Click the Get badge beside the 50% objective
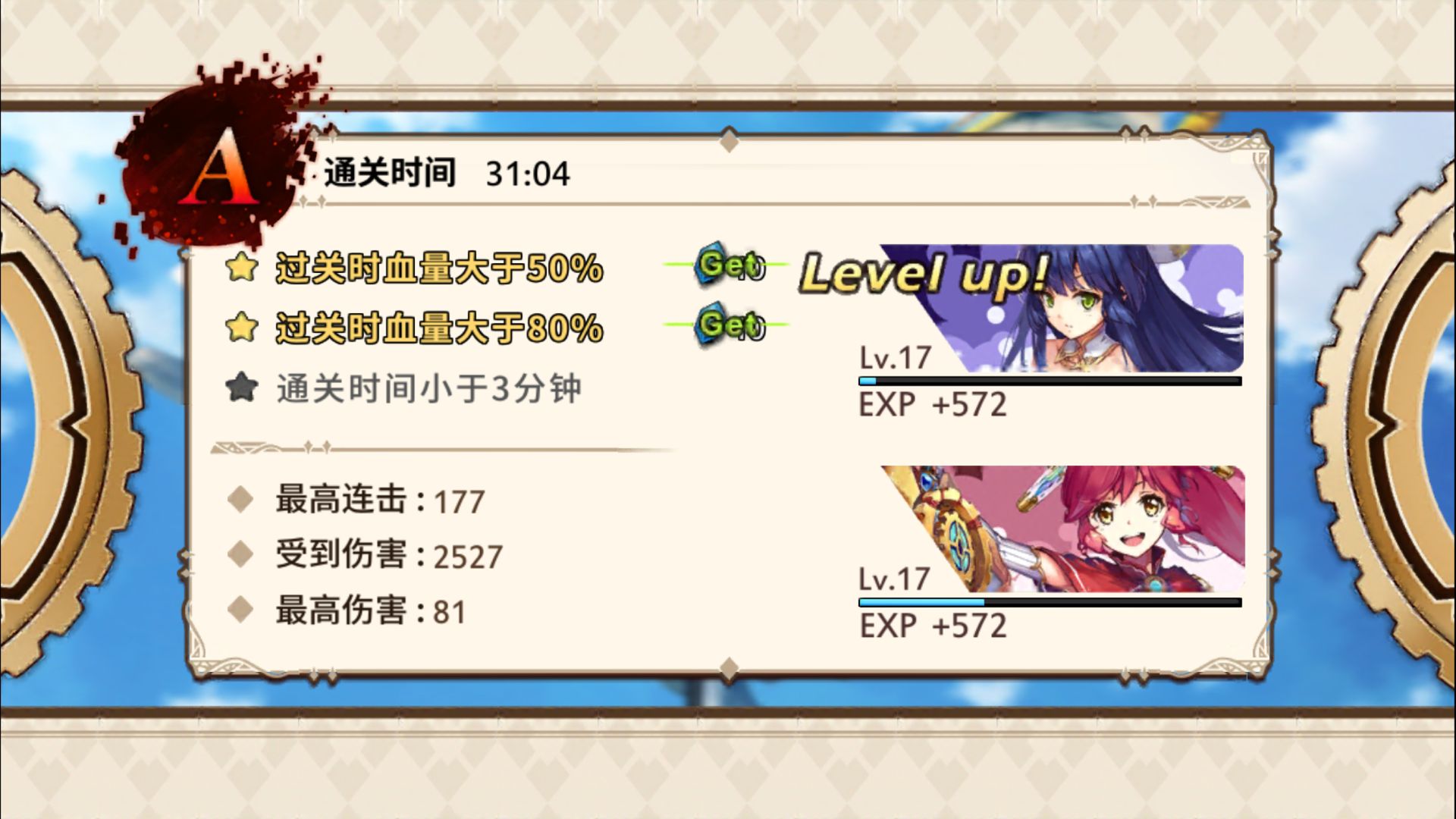The width and height of the screenshot is (1456, 819). [x=730, y=265]
